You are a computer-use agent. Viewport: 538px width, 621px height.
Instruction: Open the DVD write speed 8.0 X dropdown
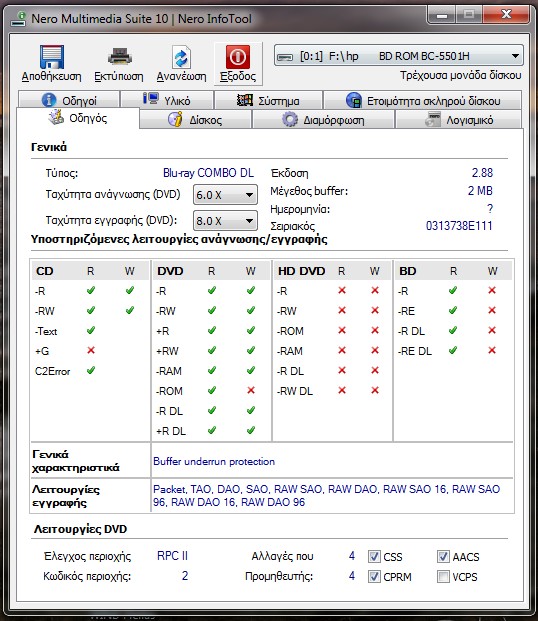[x=225, y=221]
